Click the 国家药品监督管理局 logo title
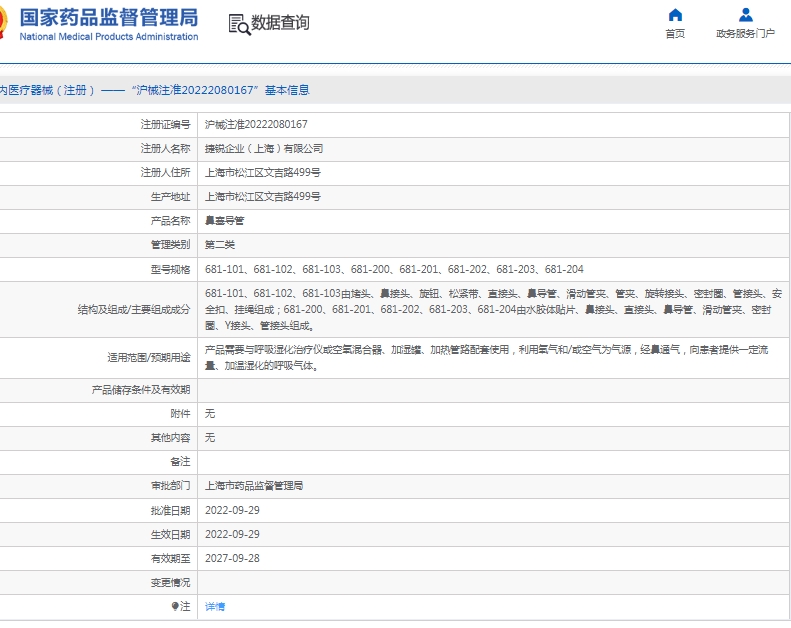 pos(109,18)
